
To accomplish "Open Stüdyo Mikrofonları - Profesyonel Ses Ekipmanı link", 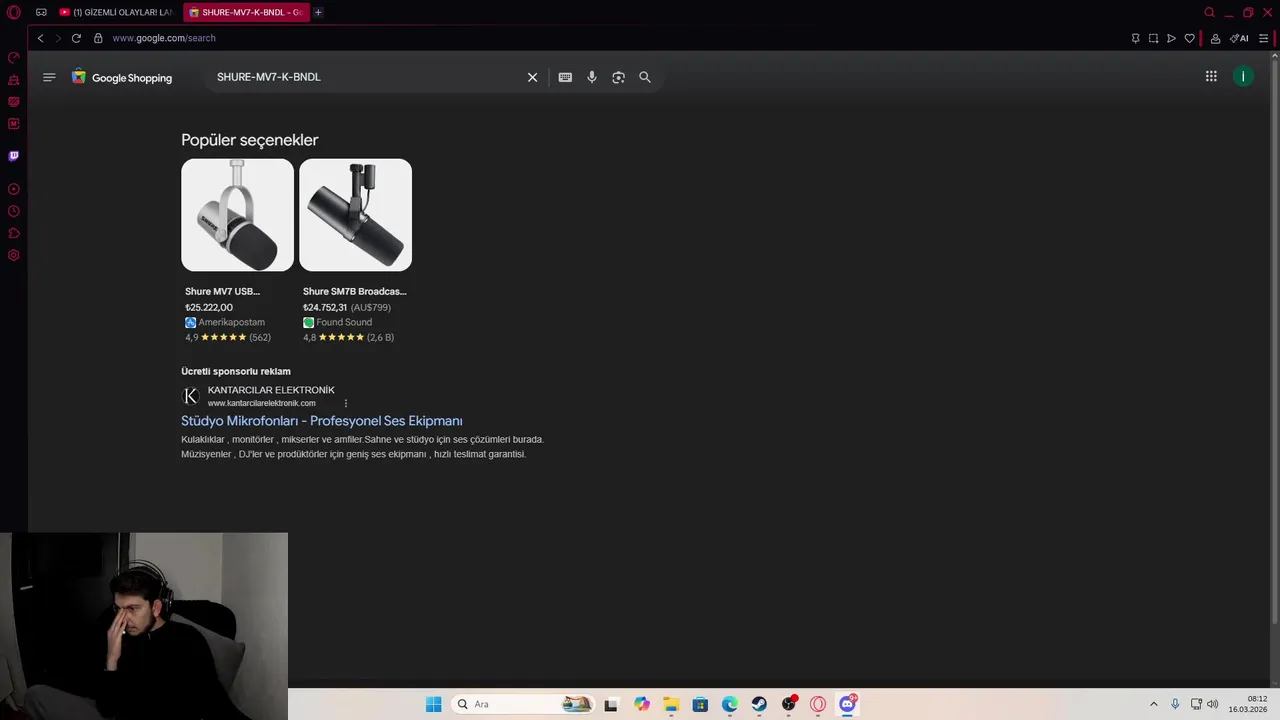I will pyautogui.click(x=322, y=421).
